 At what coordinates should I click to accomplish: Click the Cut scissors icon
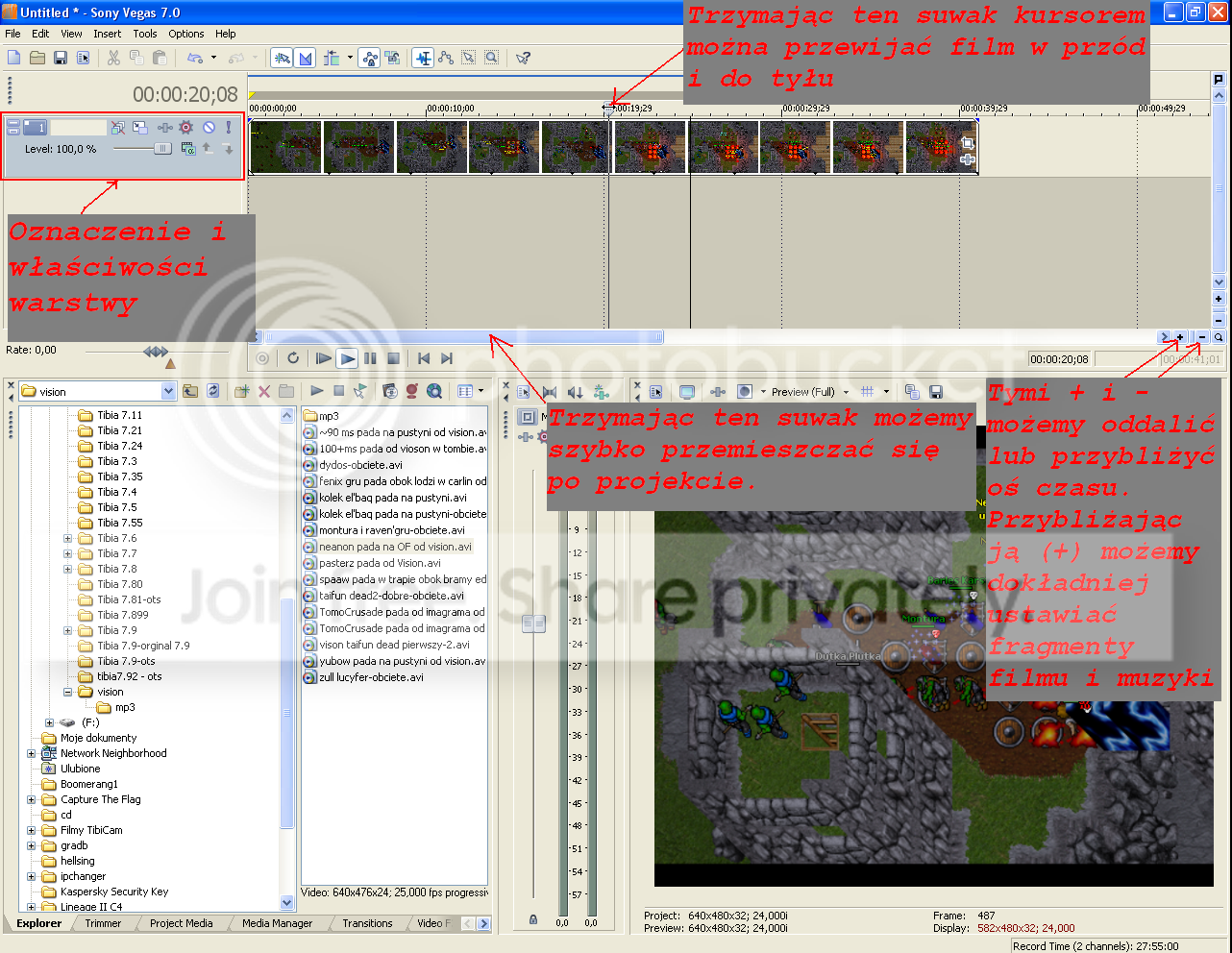coord(113,58)
